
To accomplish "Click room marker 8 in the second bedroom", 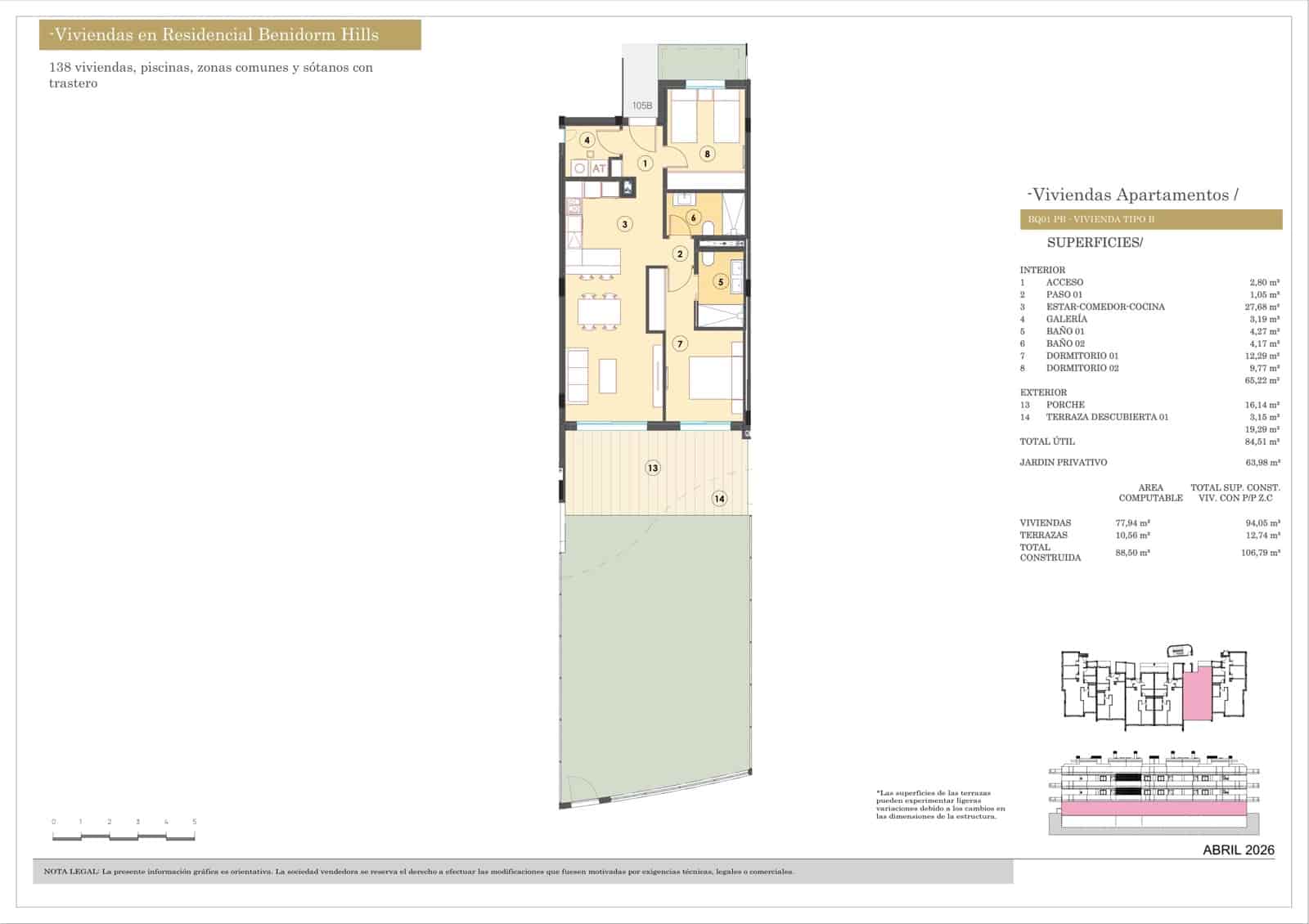I will 708,154.
